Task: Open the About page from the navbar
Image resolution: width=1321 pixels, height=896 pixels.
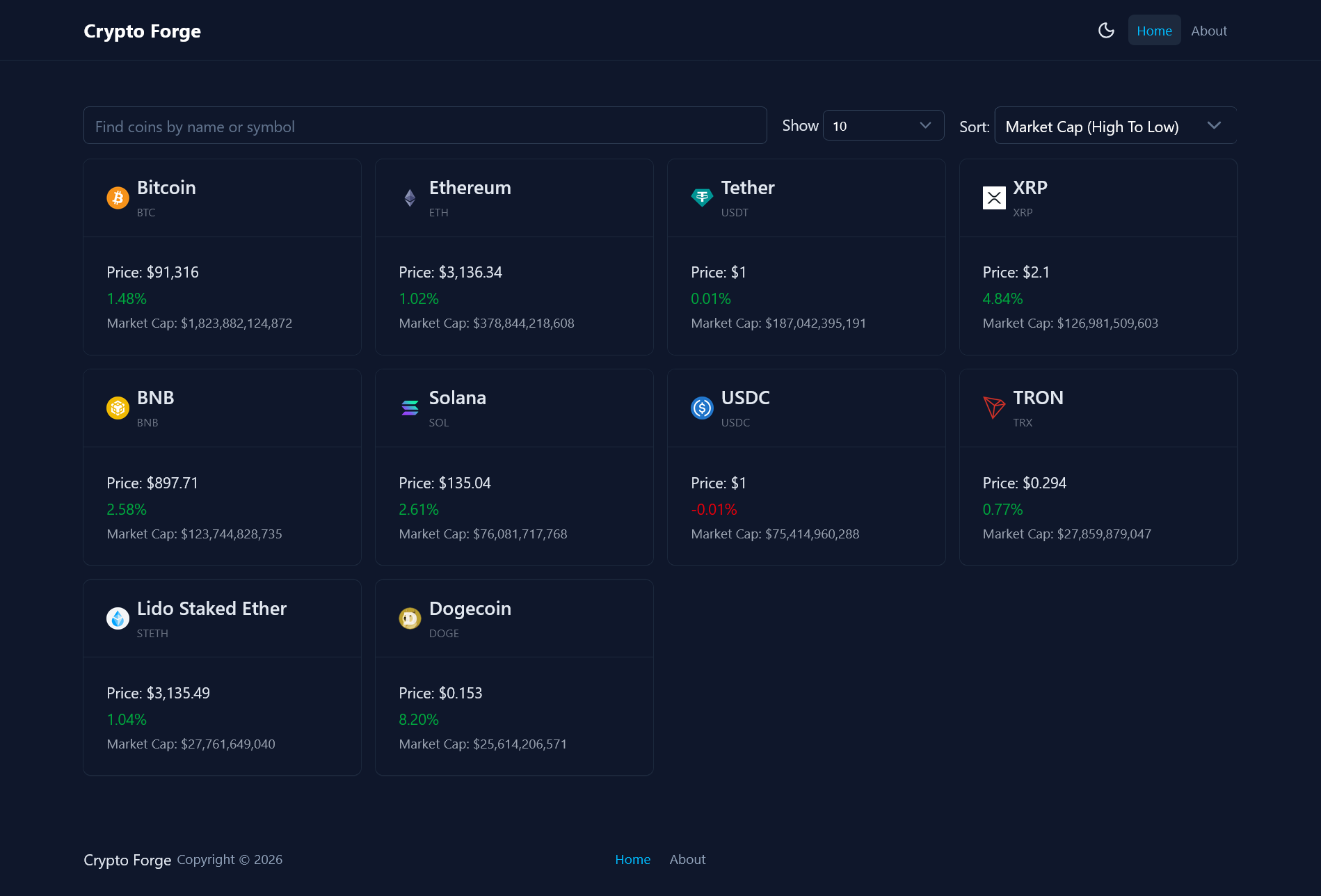Action: click(x=1209, y=30)
